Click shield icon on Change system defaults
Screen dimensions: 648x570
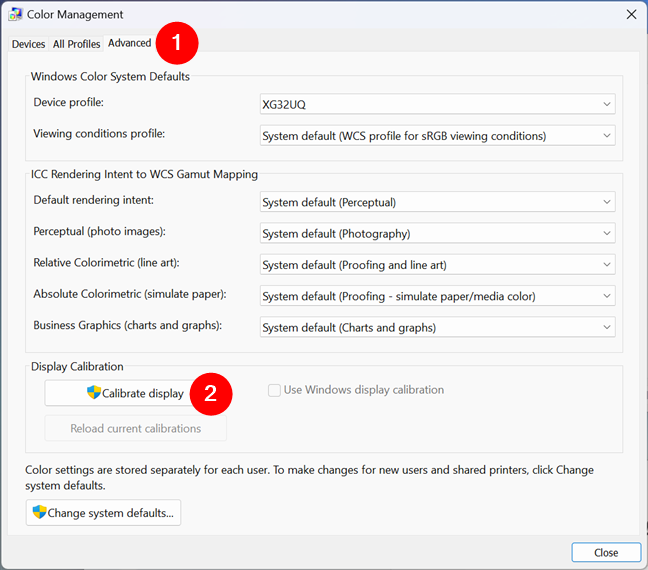pyautogui.click(x=39, y=512)
